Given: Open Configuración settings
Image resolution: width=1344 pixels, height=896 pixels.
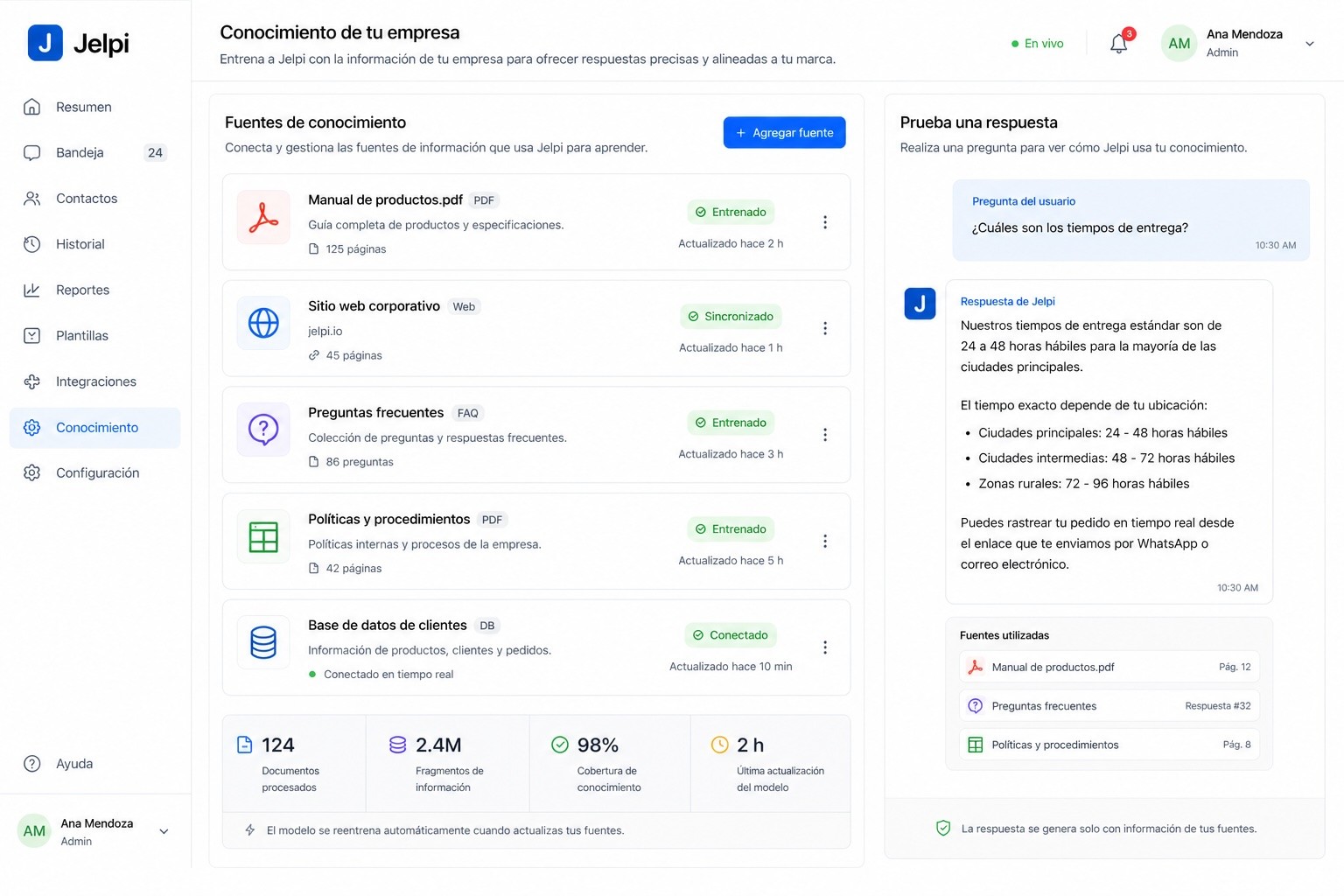Looking at the screenshot, I should coord(94,472).
